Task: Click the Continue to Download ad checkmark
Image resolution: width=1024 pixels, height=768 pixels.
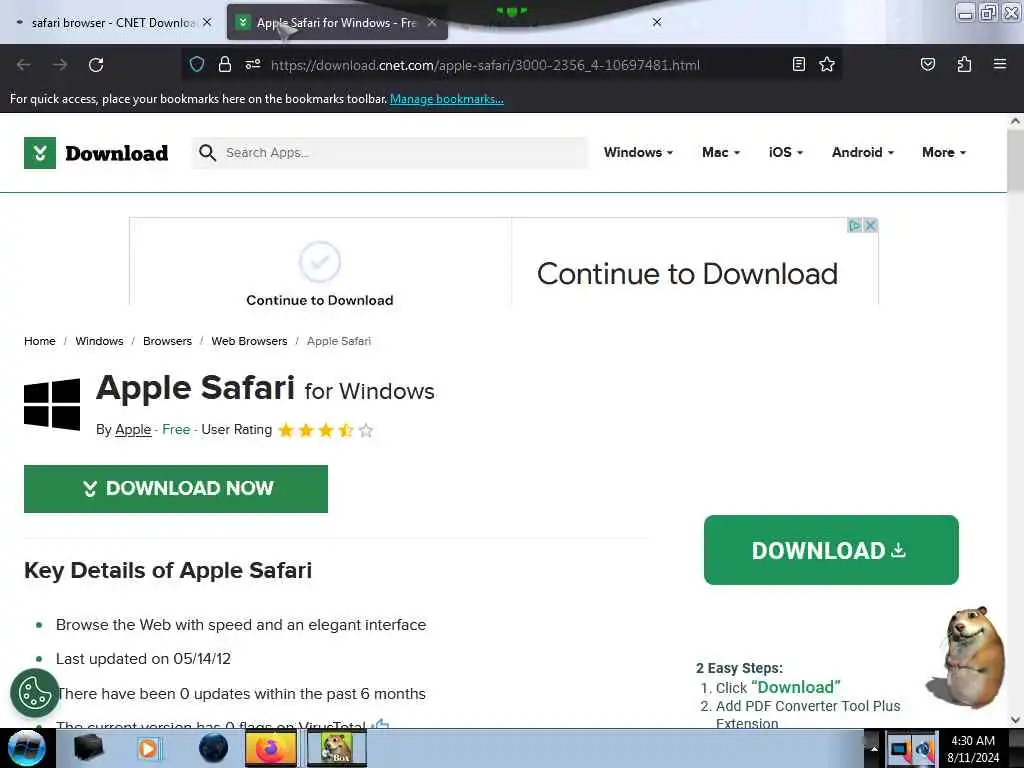Action: tap(319, 262)
